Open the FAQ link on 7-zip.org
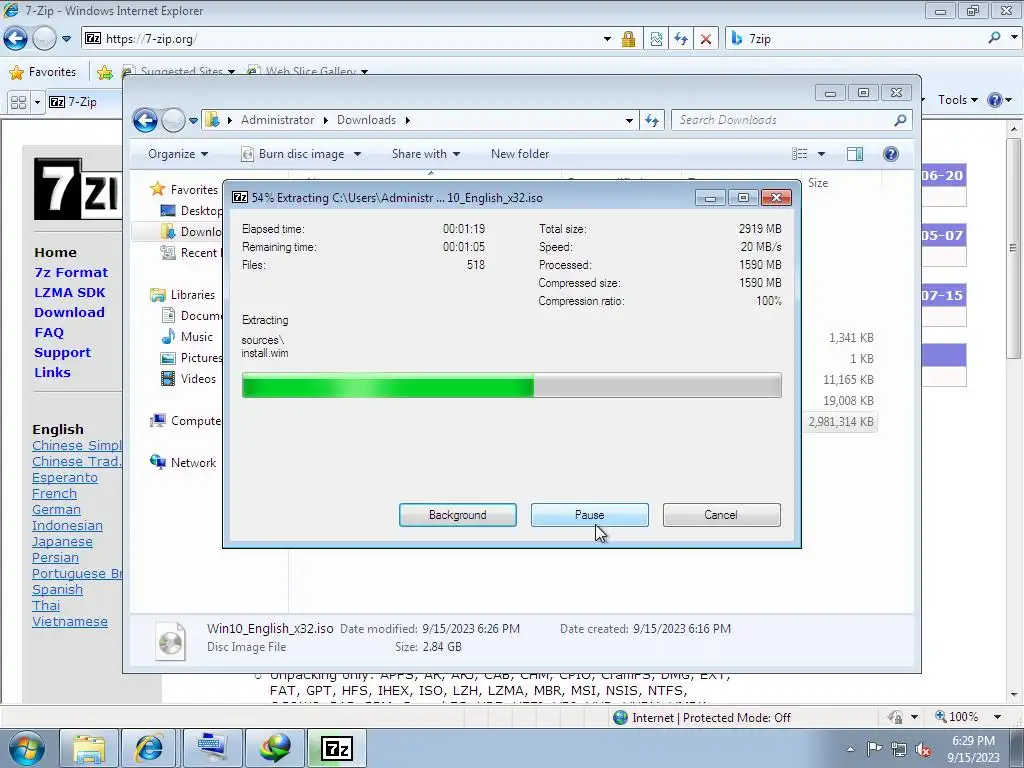This screenshot has width=1024, height=768. (49, 332)
